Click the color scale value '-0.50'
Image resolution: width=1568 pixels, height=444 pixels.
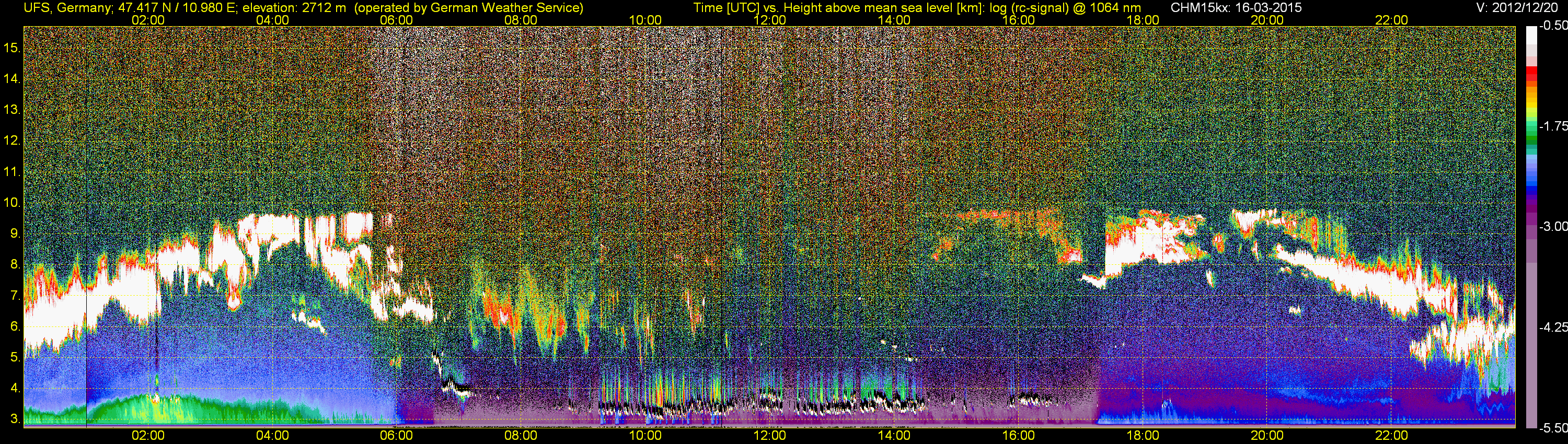pyautogui.click(x=1553, y=26)
